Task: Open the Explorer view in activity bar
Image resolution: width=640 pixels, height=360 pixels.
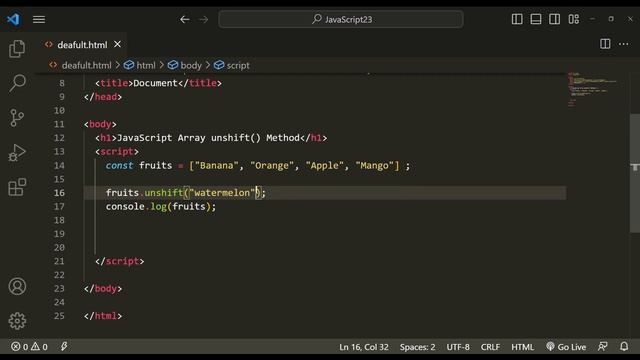Action: (17, 49)
